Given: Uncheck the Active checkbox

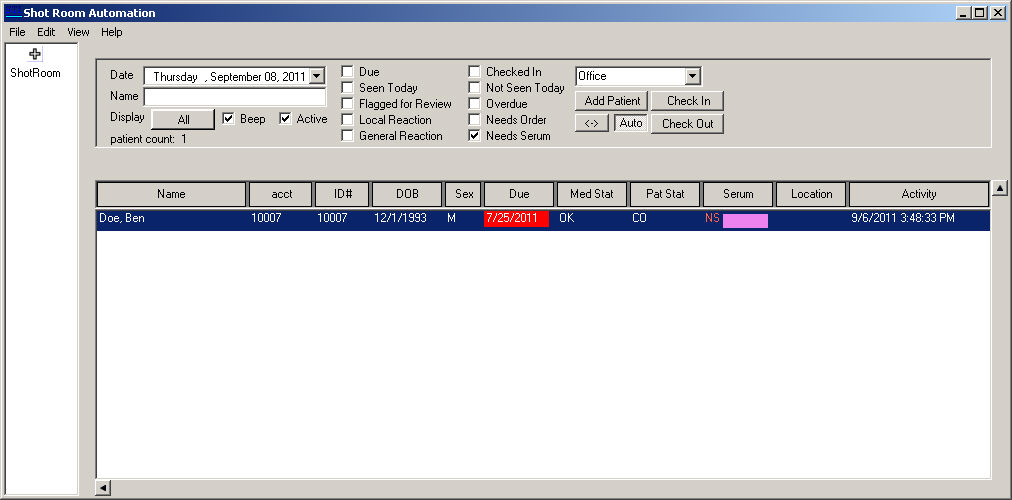Looking at the screenshot, I should click(285, 119).
